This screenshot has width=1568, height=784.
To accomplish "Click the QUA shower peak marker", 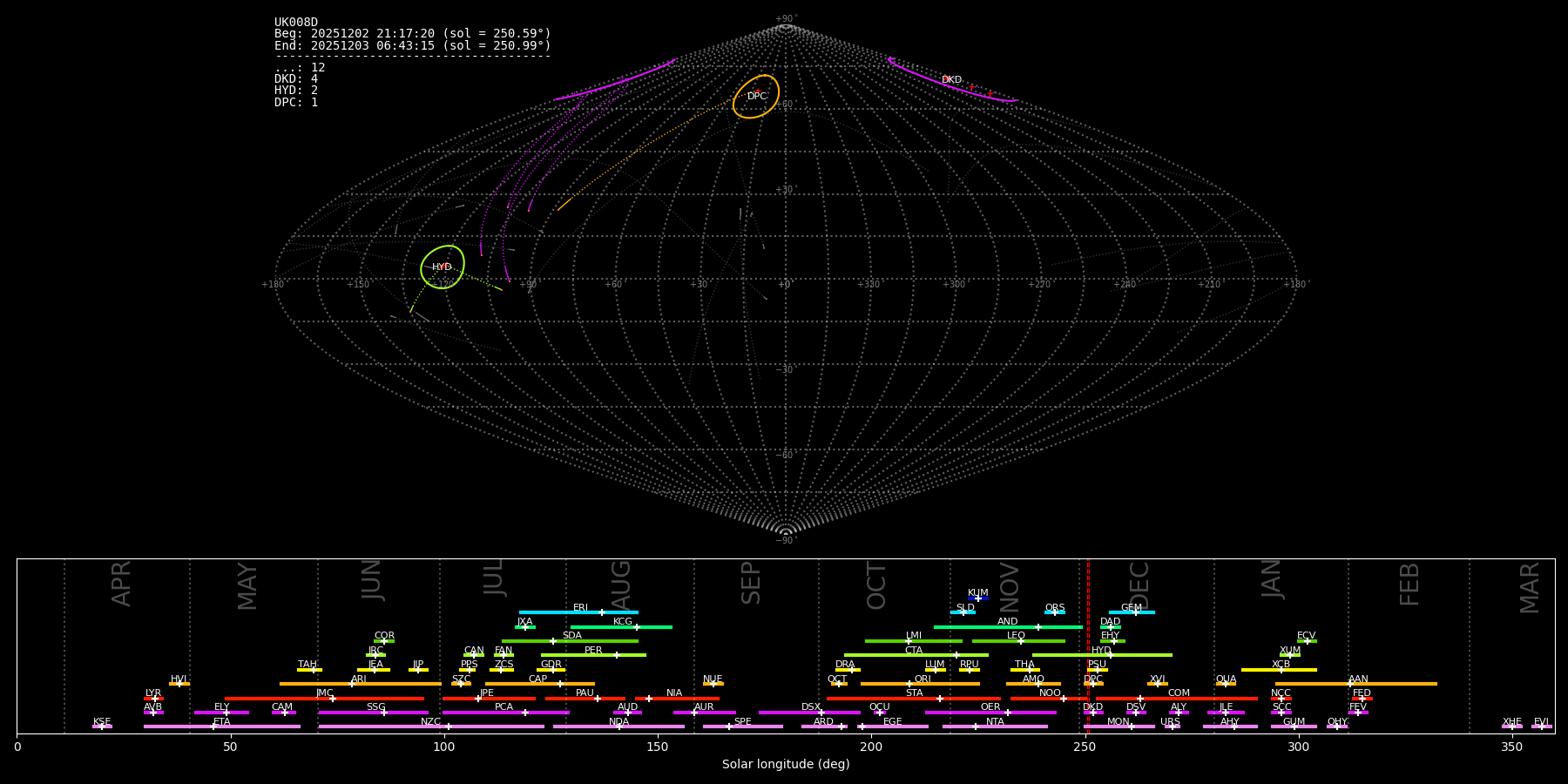I will [1226, 684].
